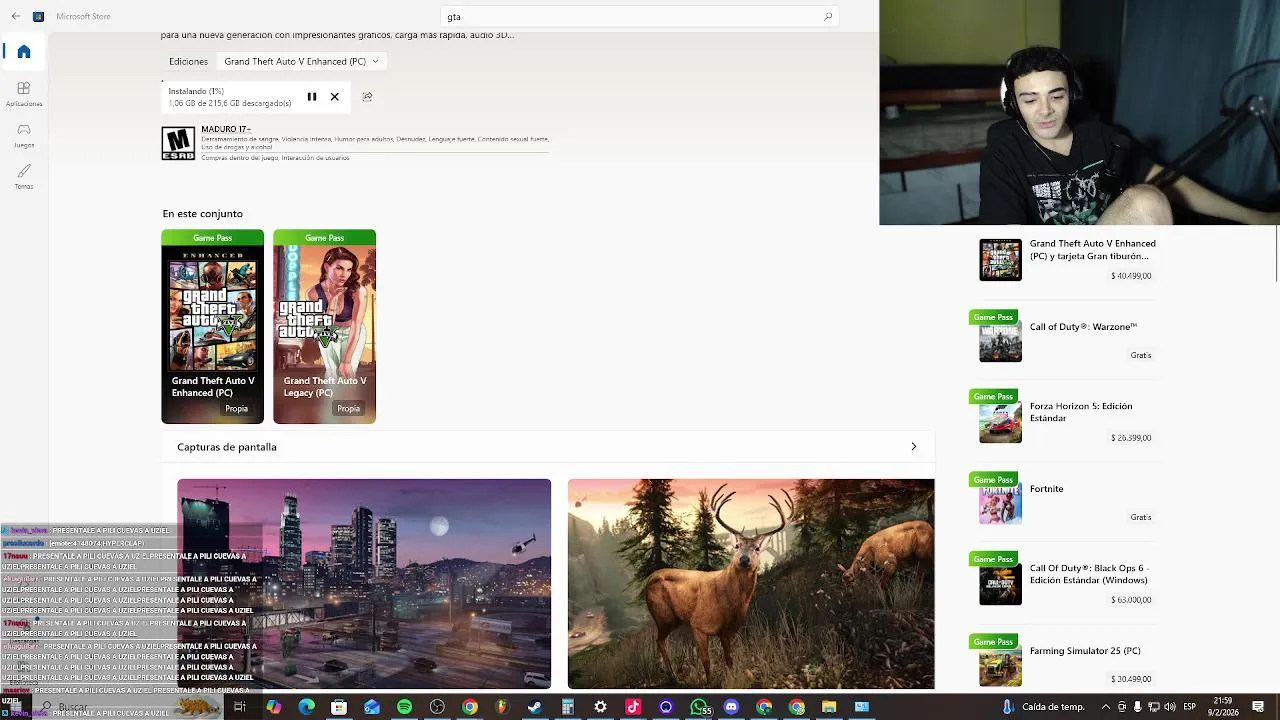Open the Juegos sidebar section
Image resolution: width=1280 pixels, height=720 pixels.
pyautogui.click(x=24, y=135)
